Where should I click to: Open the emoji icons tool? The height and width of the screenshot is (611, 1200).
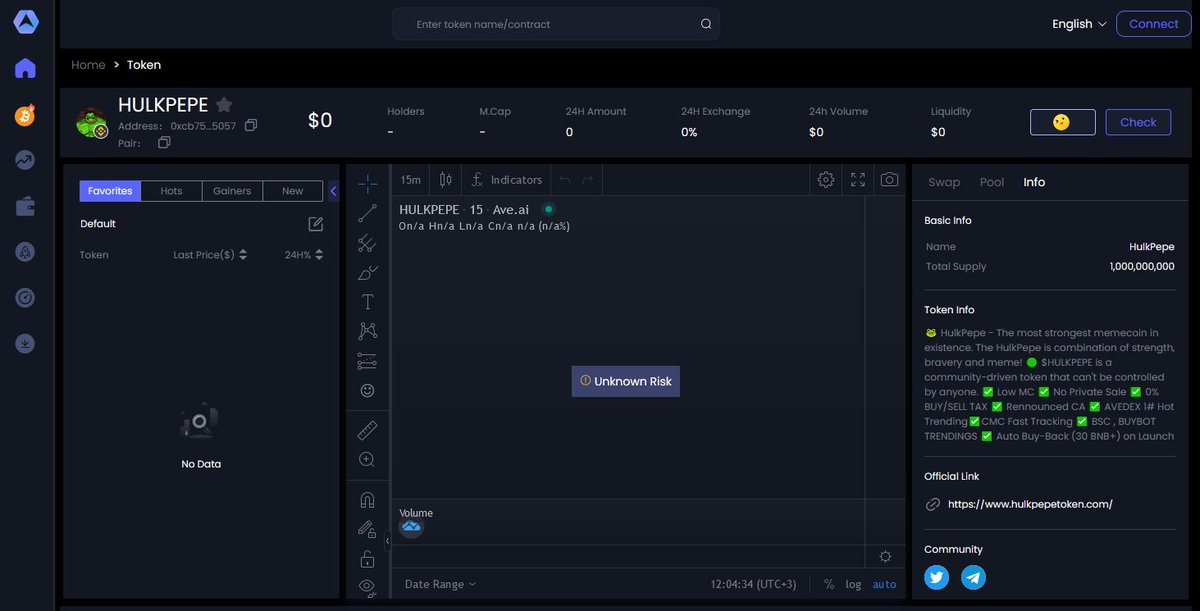point(367,390)
